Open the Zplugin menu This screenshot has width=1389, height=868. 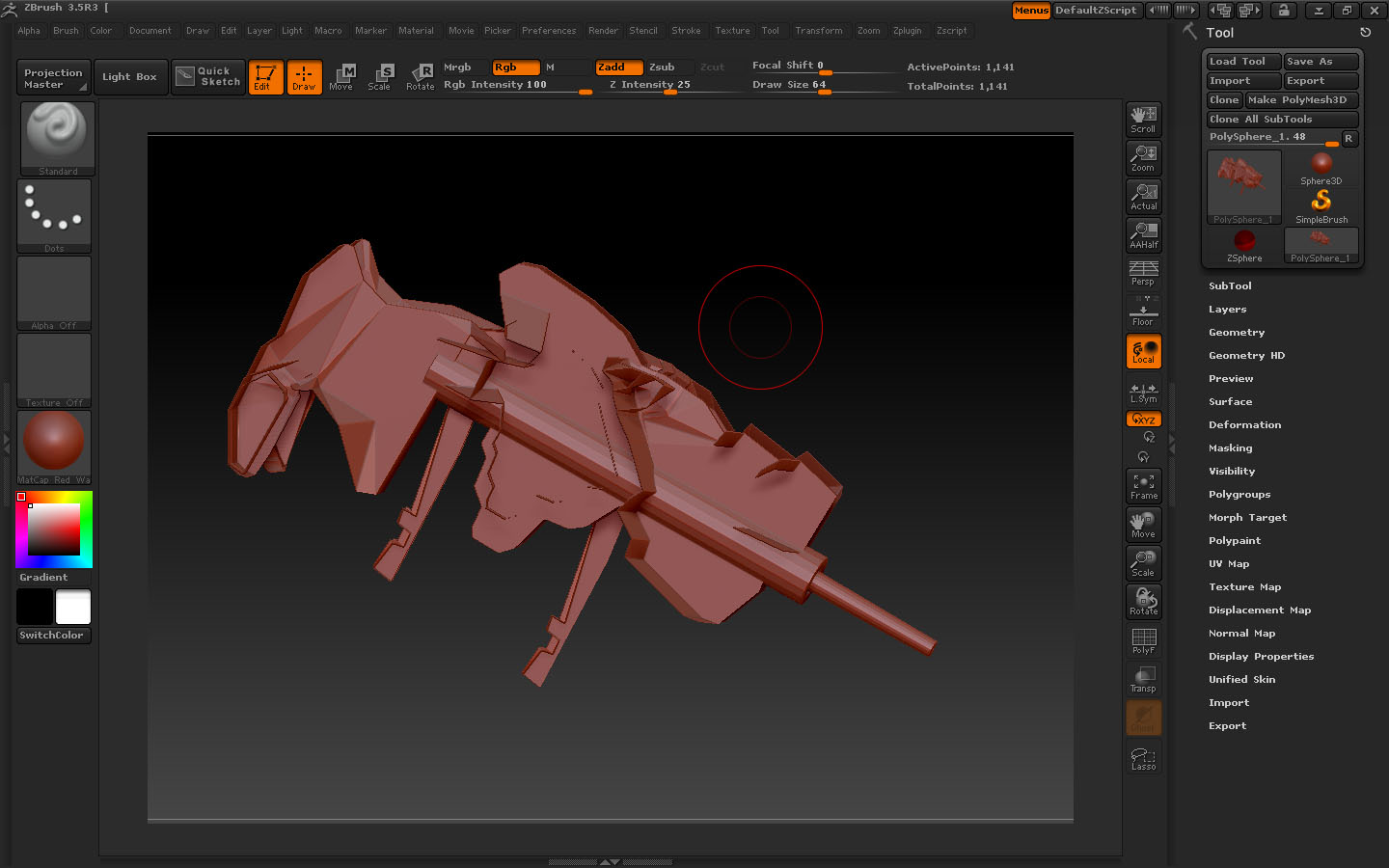pyautogui.click(x=907, y=31)
